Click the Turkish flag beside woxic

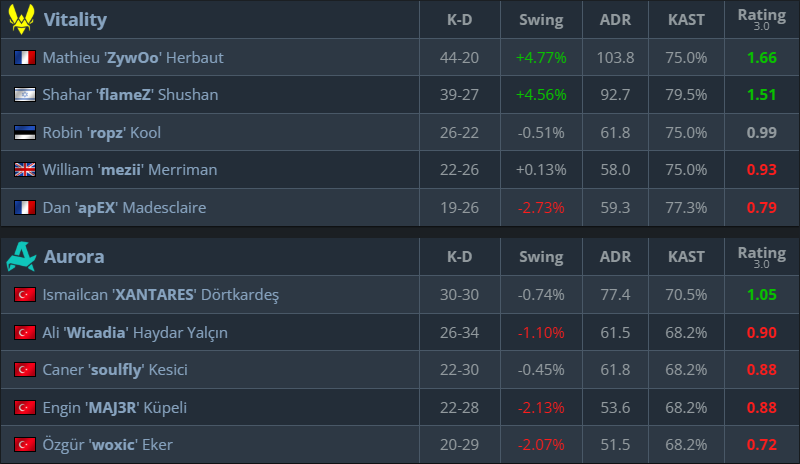pos(25,444)
